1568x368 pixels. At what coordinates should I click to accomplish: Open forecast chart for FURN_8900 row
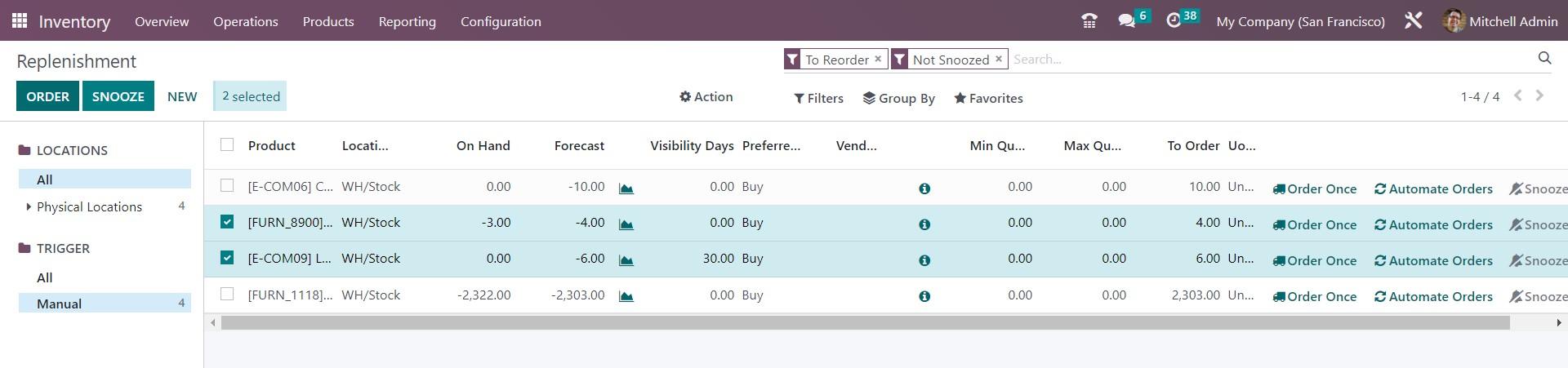626,224
